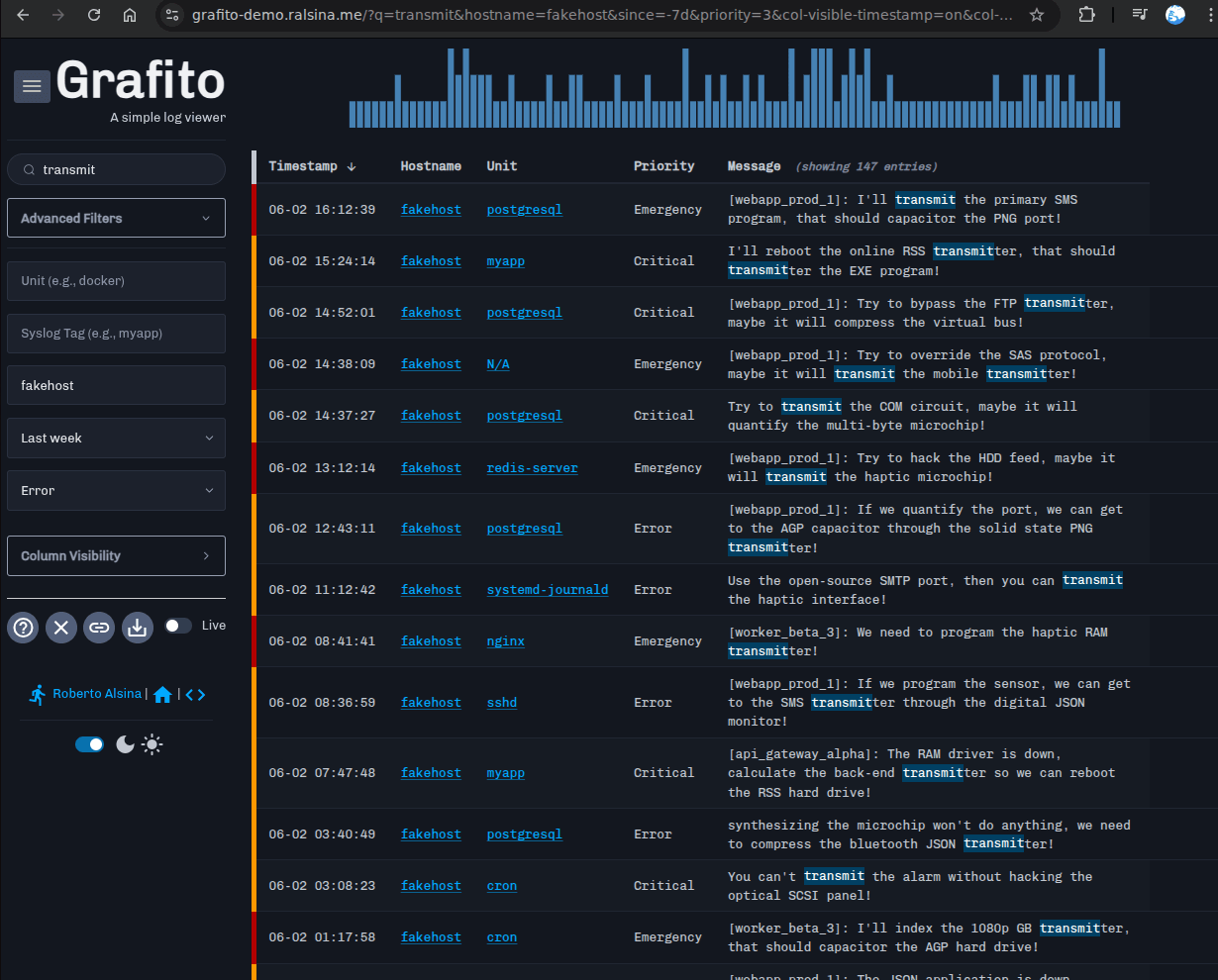1218x980 pixels.
Task: Click the help question mark button
Action: [24, 627]
